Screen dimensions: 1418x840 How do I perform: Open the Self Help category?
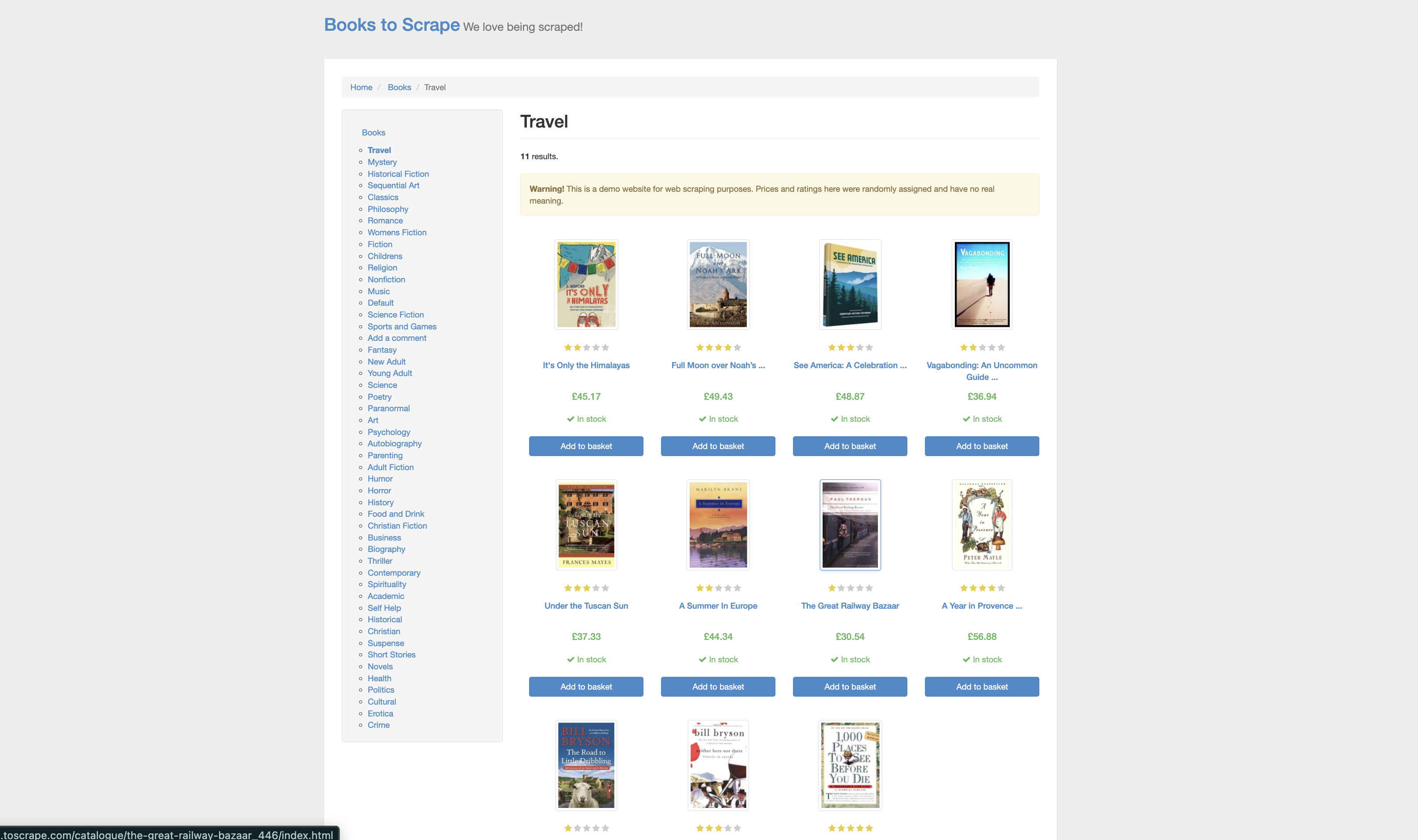pyautogui.click(x=384, y=608)
